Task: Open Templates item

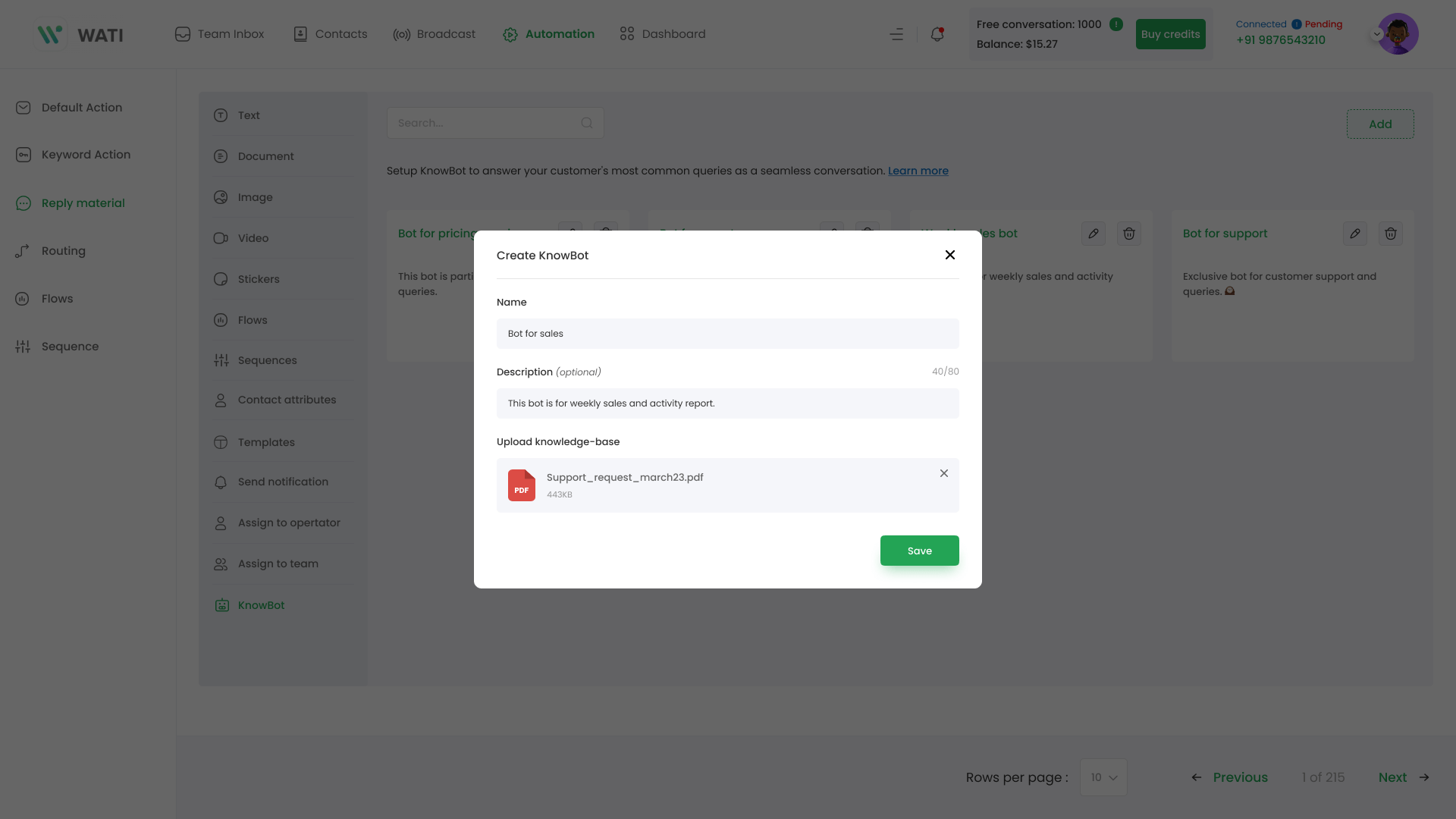Action: [x=282, y=442]
